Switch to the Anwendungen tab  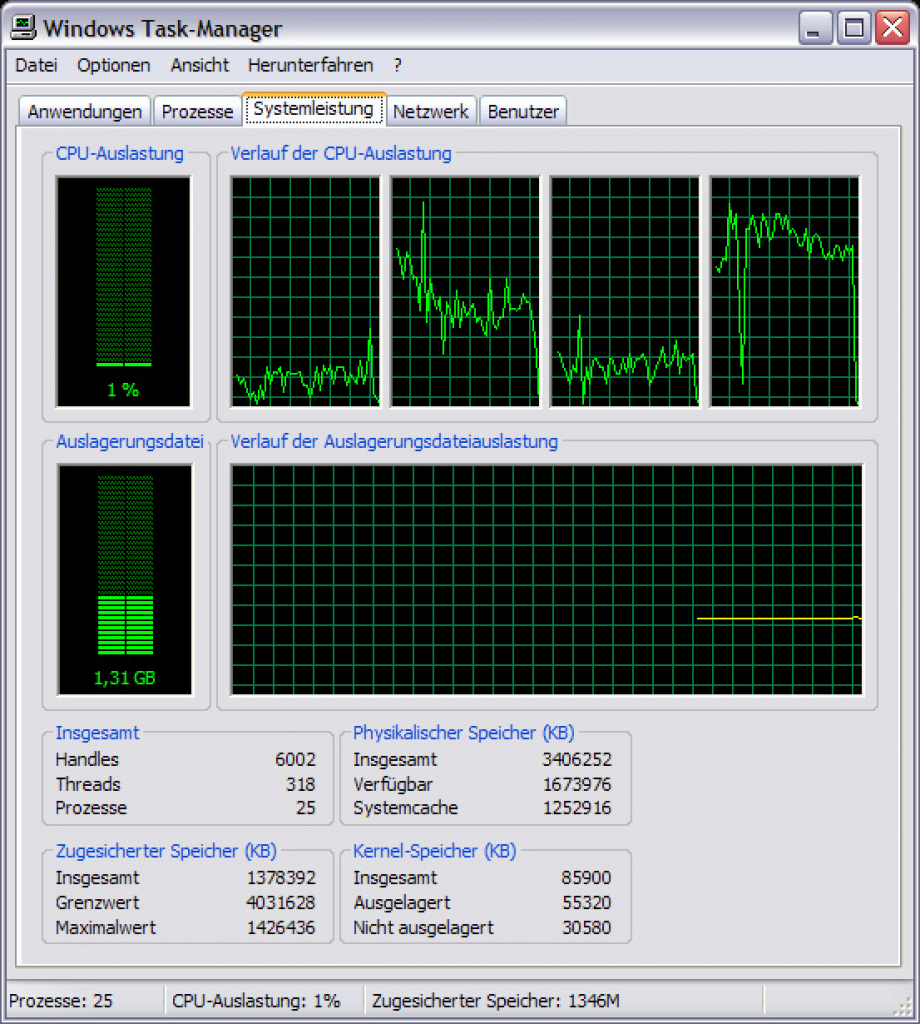click(x=85, y=111)
